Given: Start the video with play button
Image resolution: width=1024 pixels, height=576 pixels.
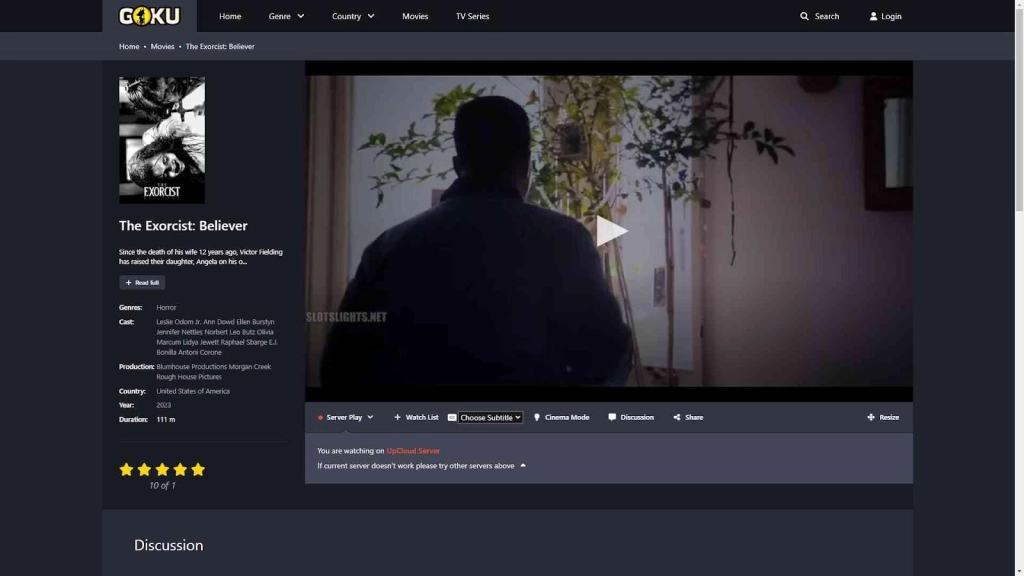Looking at the screenshot, I should [611, 231].
